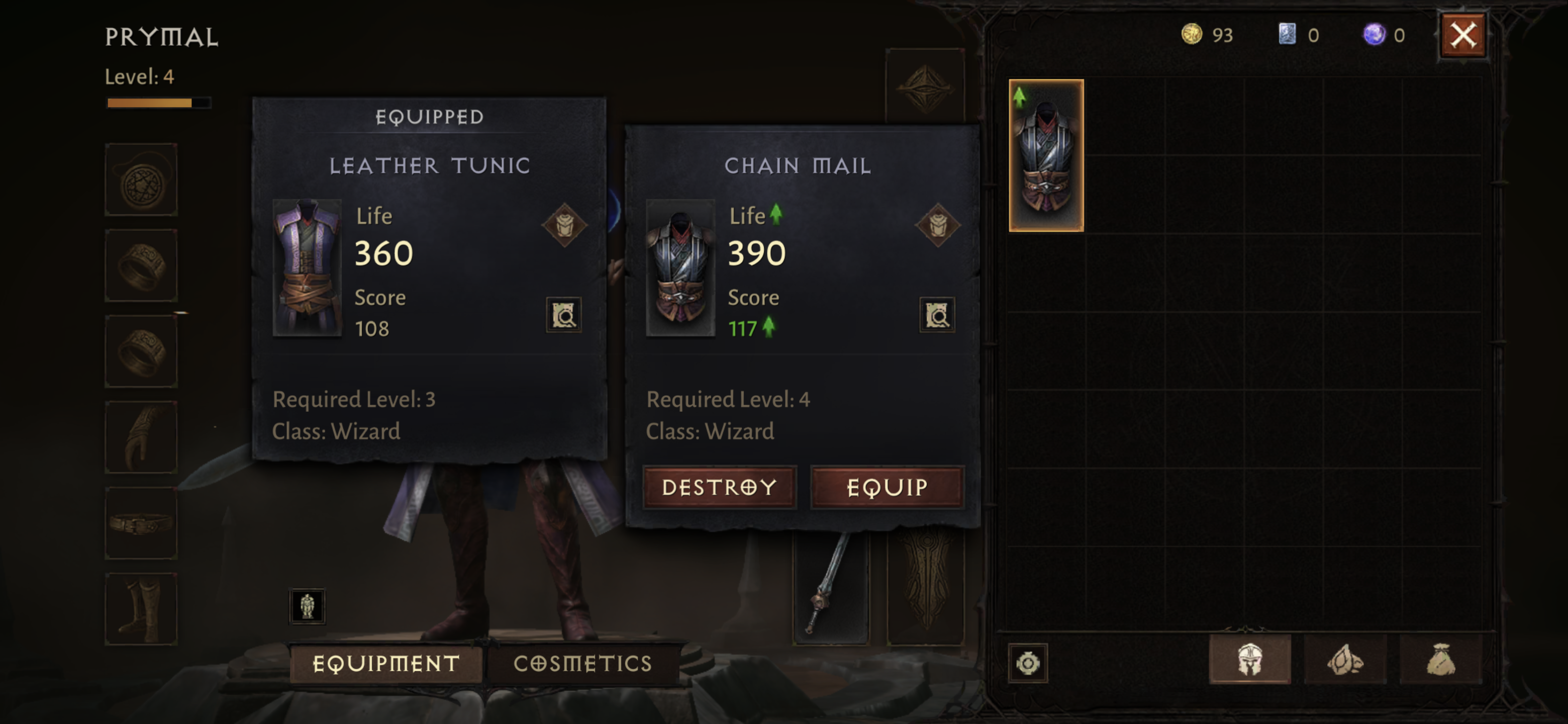Close the inventory with the X button
The image size is (1568, 724).
click(1463, 35)
